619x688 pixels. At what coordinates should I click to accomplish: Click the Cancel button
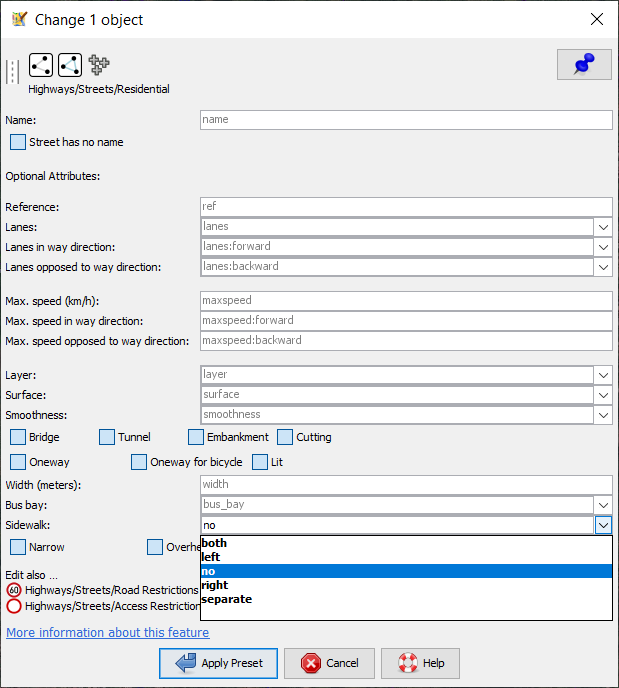(x=329, y=663)
